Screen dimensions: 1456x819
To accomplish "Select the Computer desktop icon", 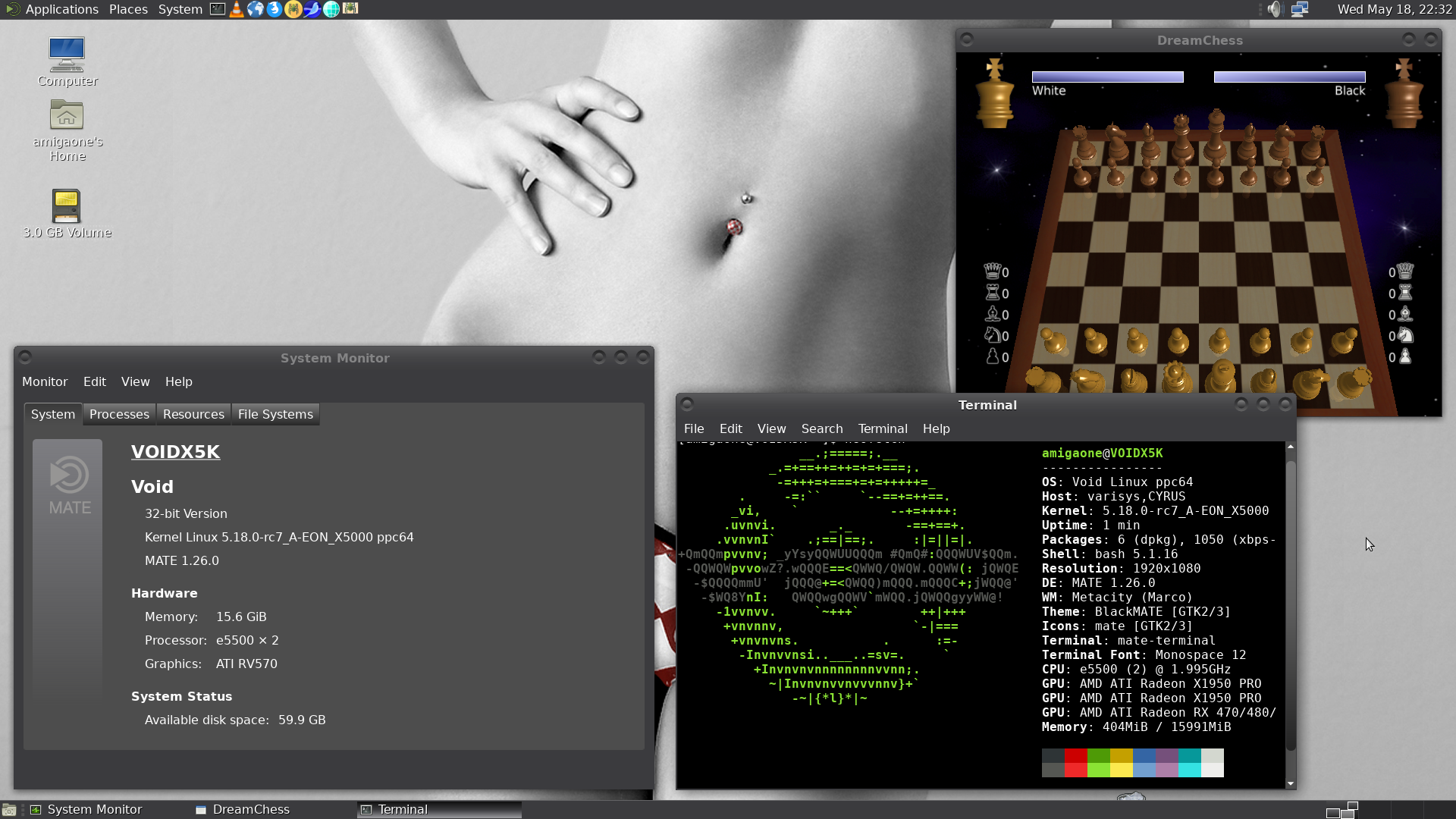I will [x=67, y=62].
